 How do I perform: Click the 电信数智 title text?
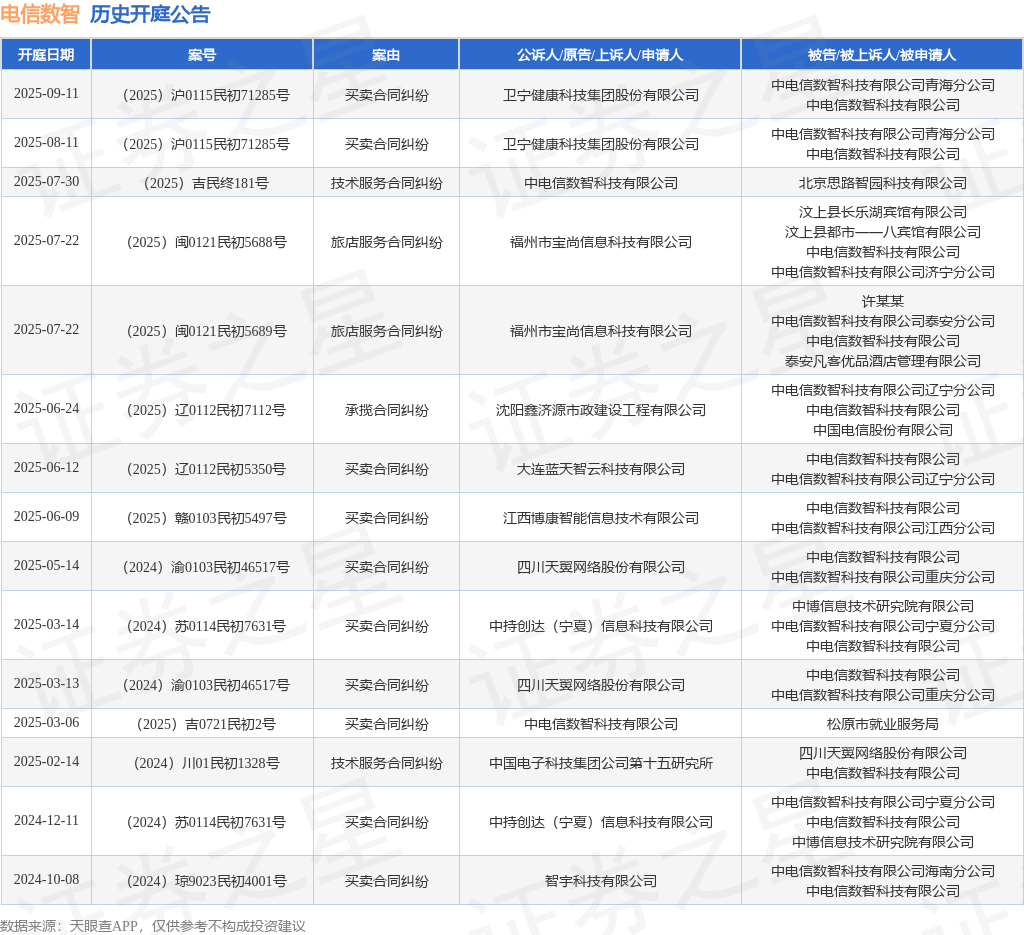pos(40,14)
